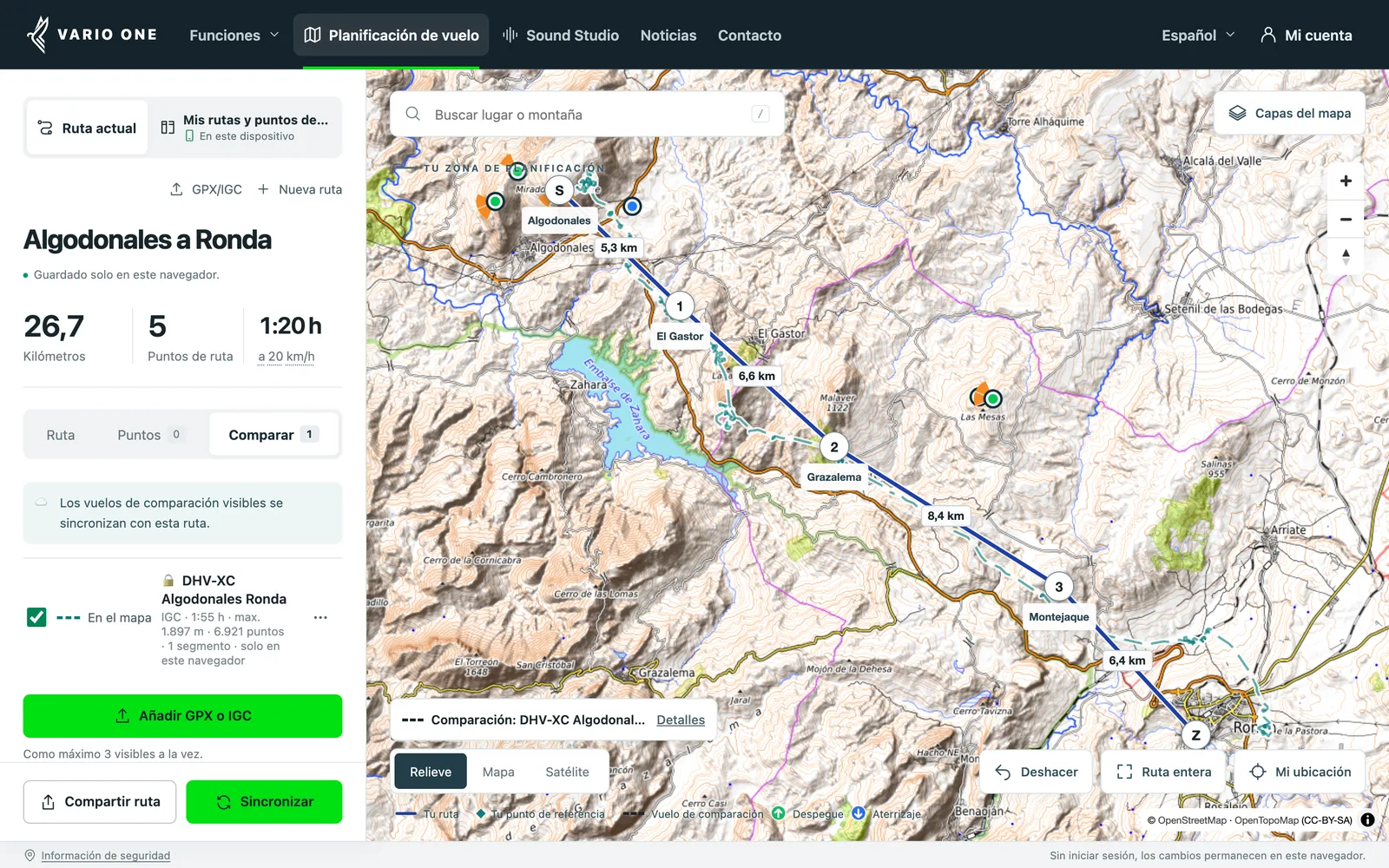Screen dimensions: 1389x868
Task: Open Información de seguridad link
Action: pyautogui.click(x=106, y=856)
